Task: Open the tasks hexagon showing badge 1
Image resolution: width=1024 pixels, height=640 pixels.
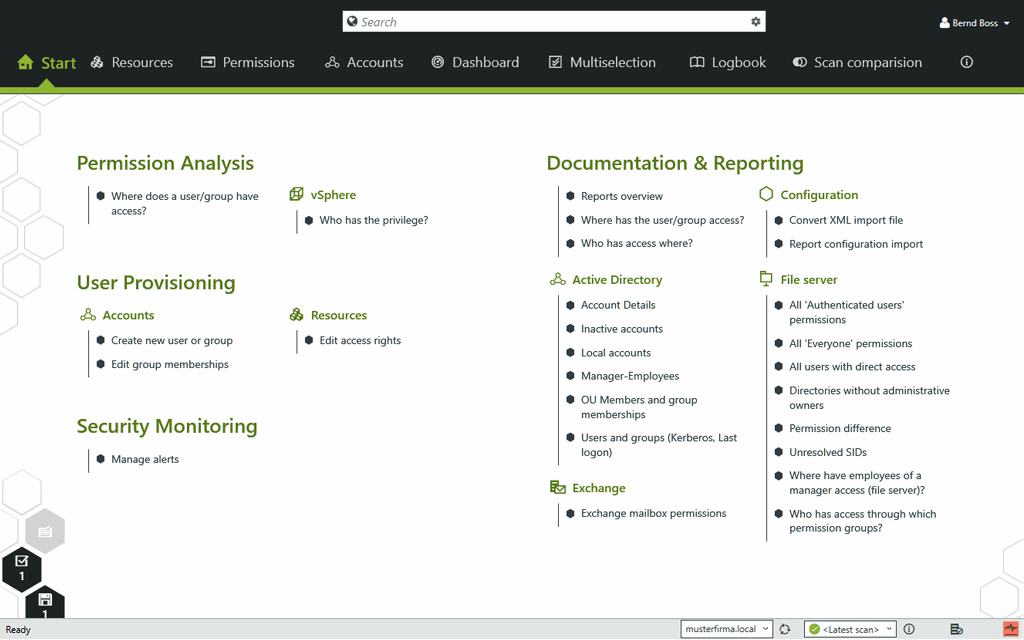Action: coord(22,569)
